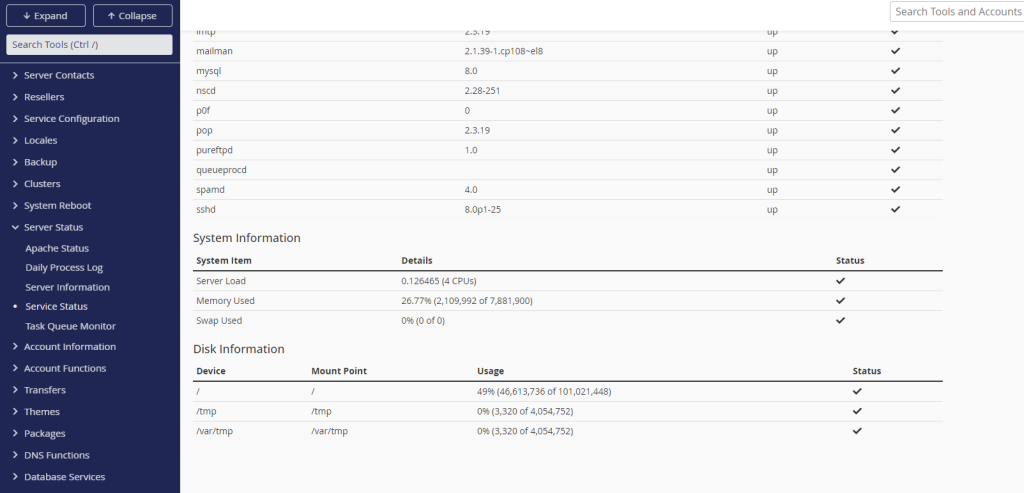The image size is (1024, 493).
Task: Click the Memory Used status checkmark
Action: [840, 301]
